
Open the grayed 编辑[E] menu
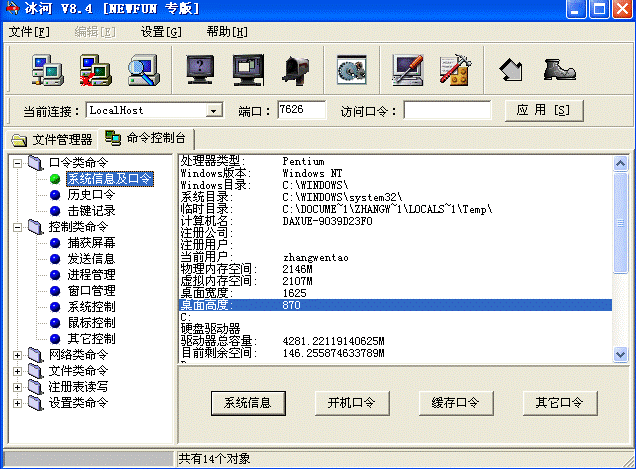pyautogui.click(x=95, y=32)
